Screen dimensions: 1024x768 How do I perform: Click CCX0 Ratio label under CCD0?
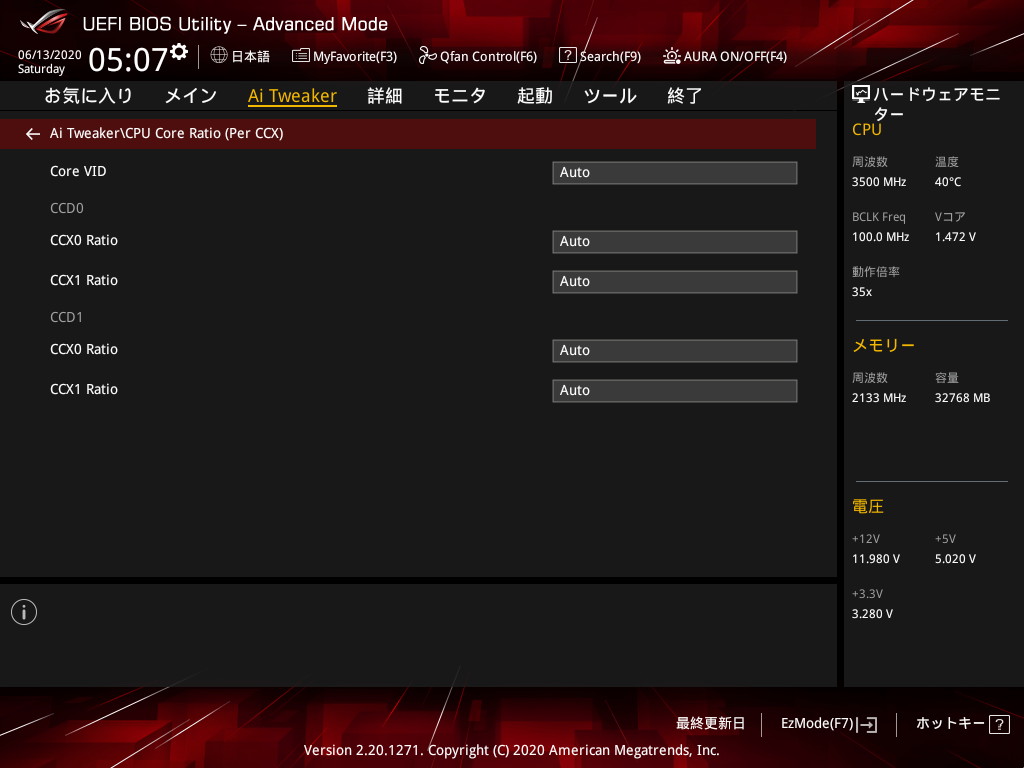click(84, 240)
